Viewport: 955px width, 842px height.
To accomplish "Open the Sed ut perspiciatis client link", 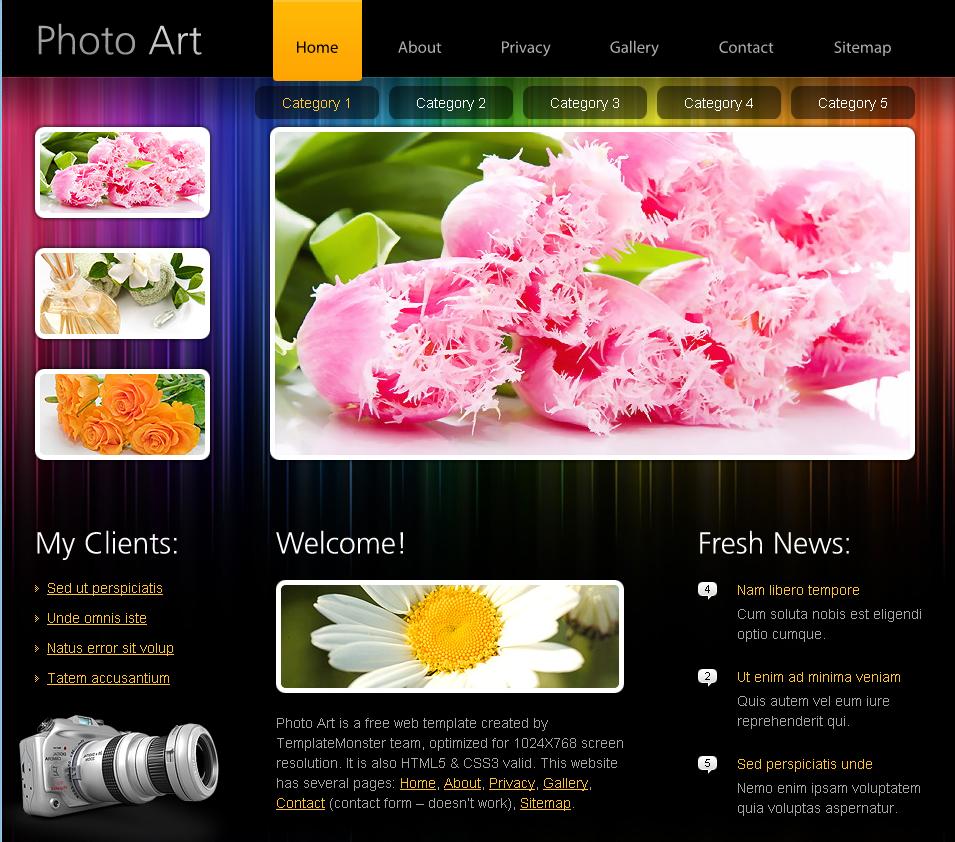I will [105, 588].
